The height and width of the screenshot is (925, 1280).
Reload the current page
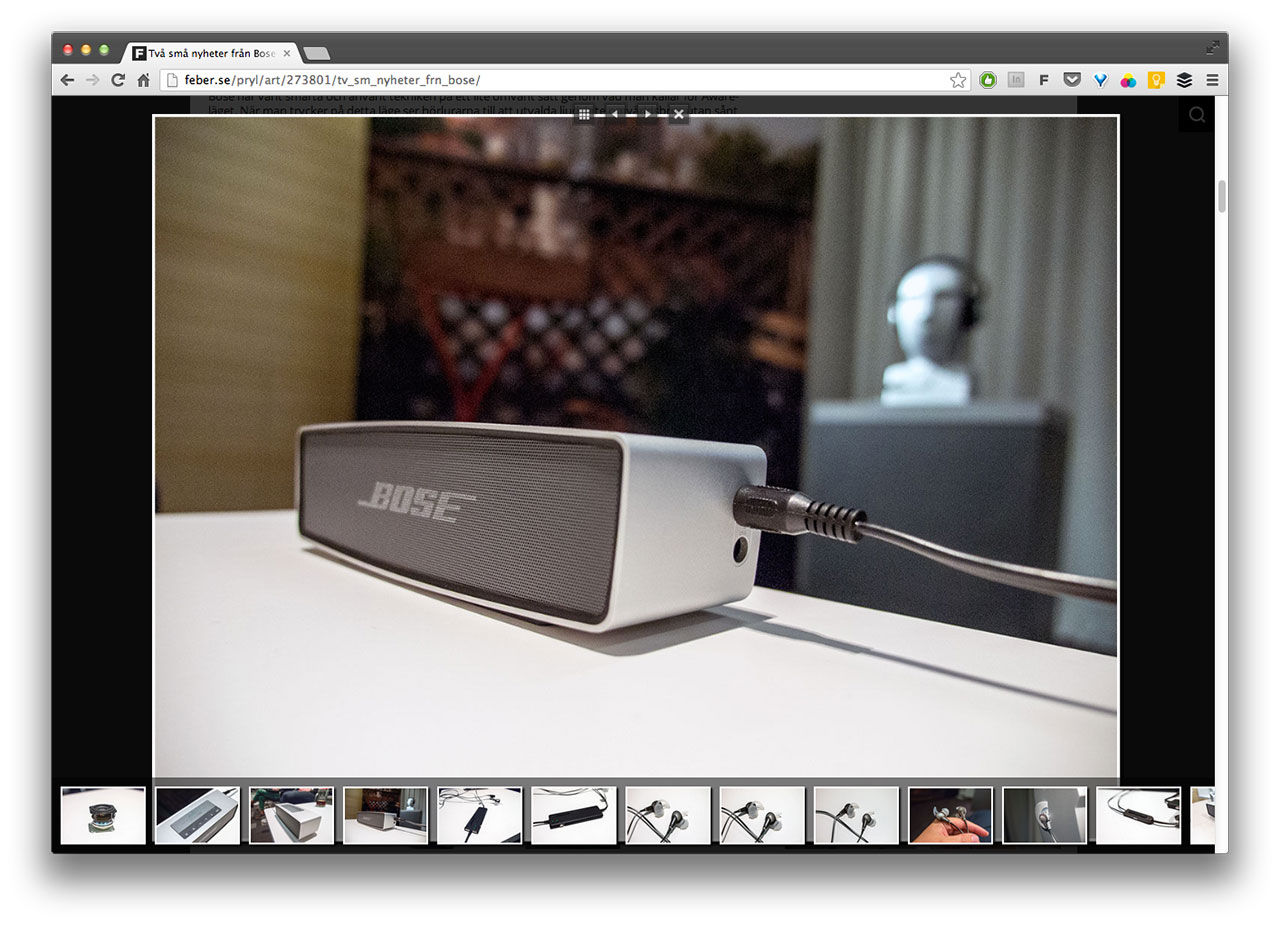(118, 80)
